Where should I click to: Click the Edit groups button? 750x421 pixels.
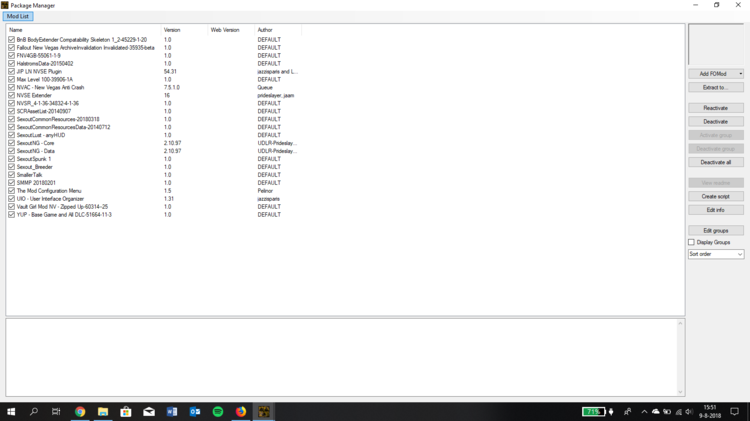point(716,230)
